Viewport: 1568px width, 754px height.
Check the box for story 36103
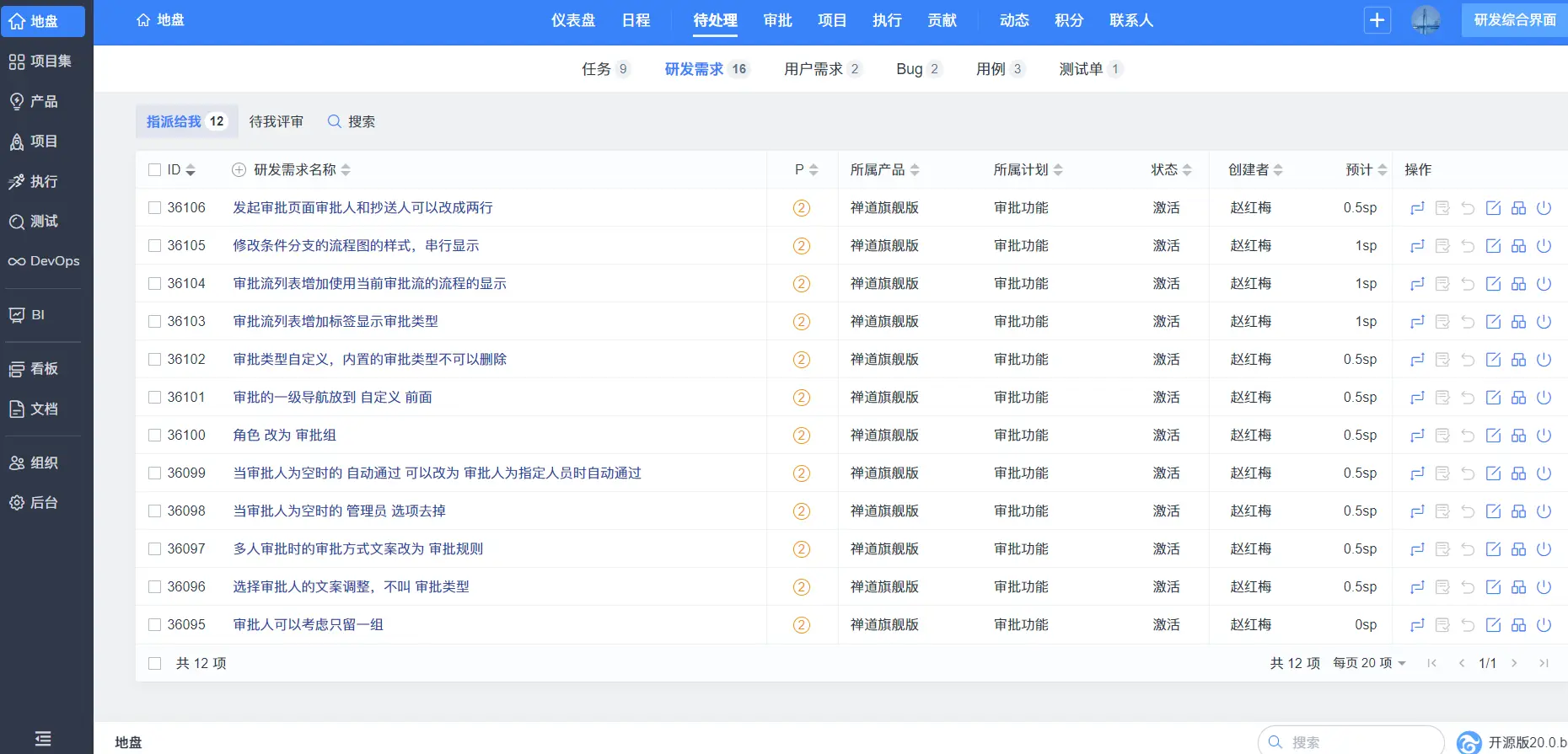click(x=154, y=322)
